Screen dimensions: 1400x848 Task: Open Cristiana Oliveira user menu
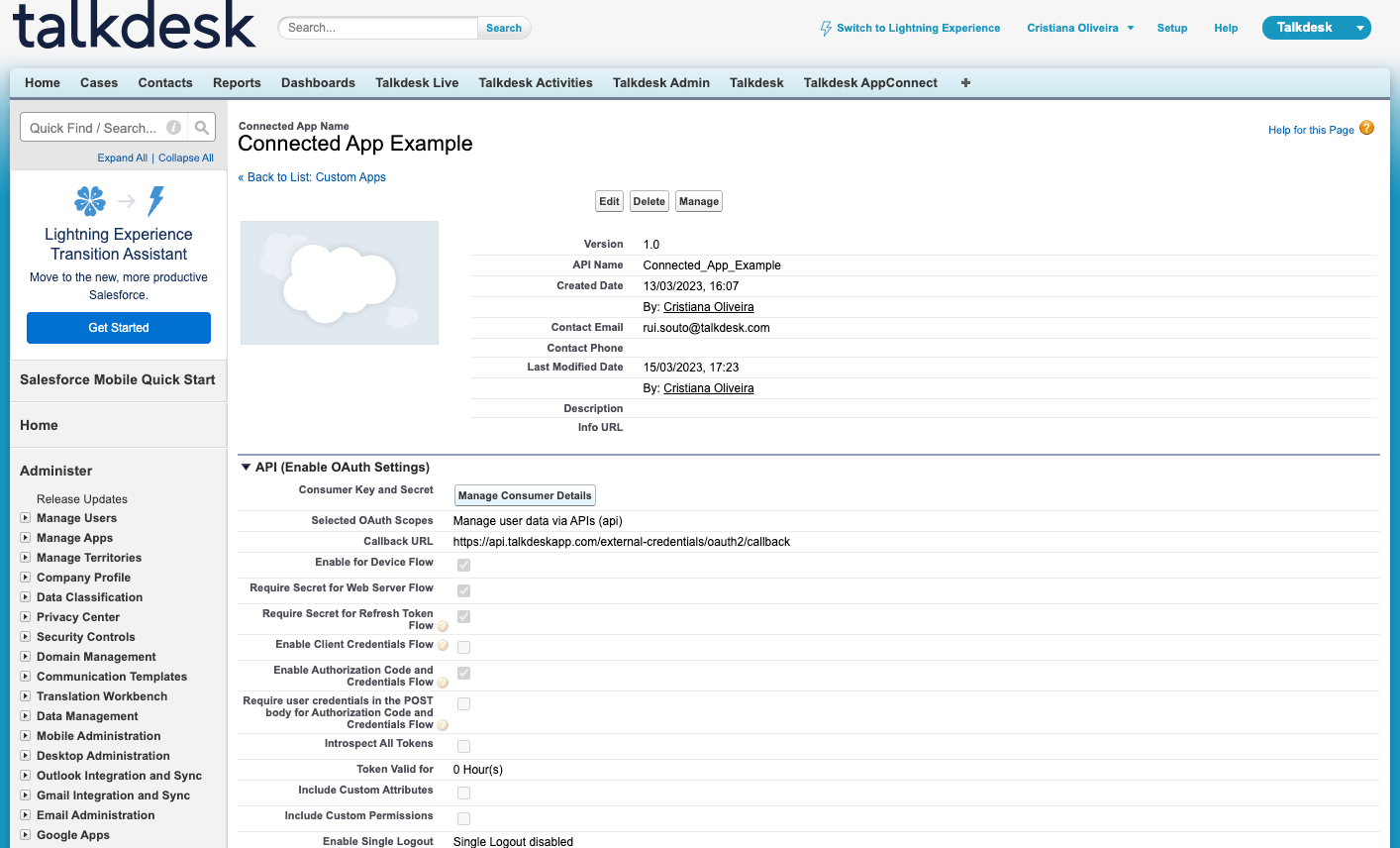point(1080,28)
